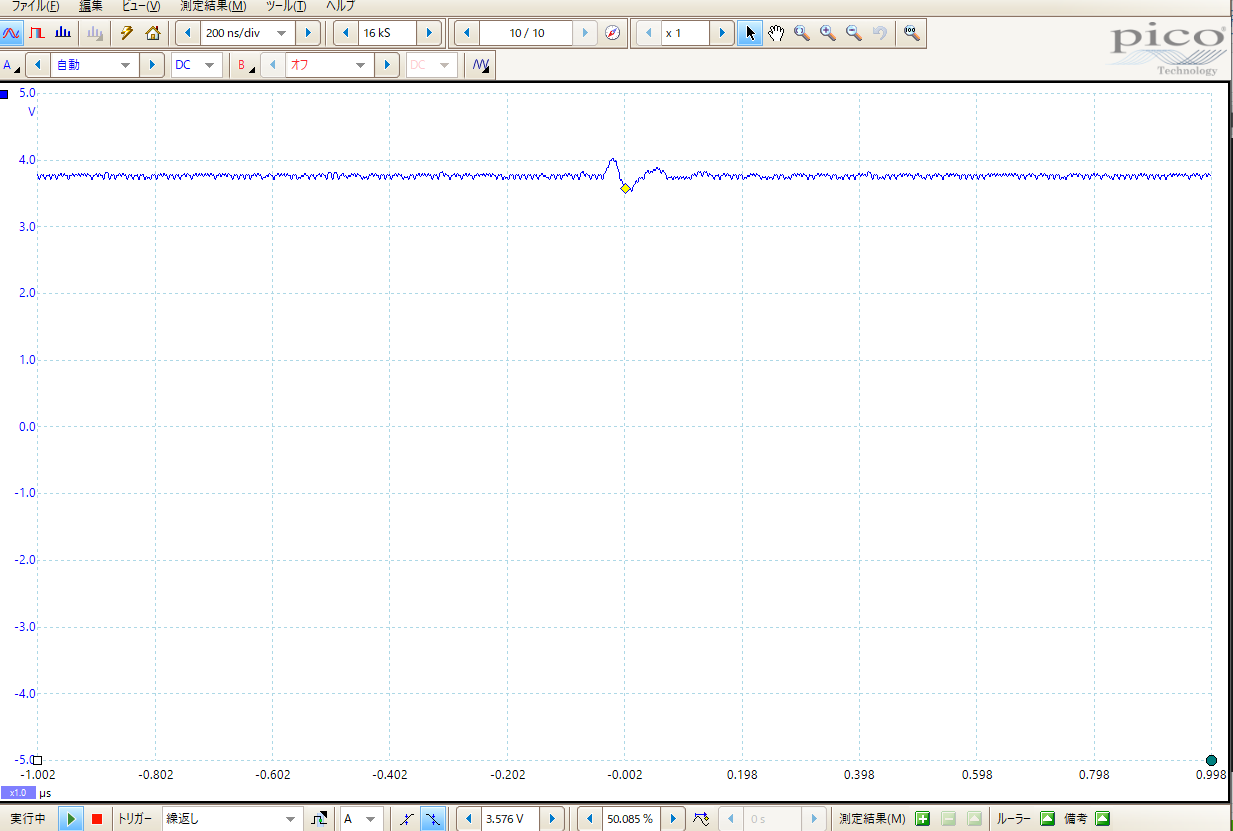The height and width of the screenshot is (831, 1233).
Task: Go to previous waveform buffer 10/10
Action: coord(467,33)
